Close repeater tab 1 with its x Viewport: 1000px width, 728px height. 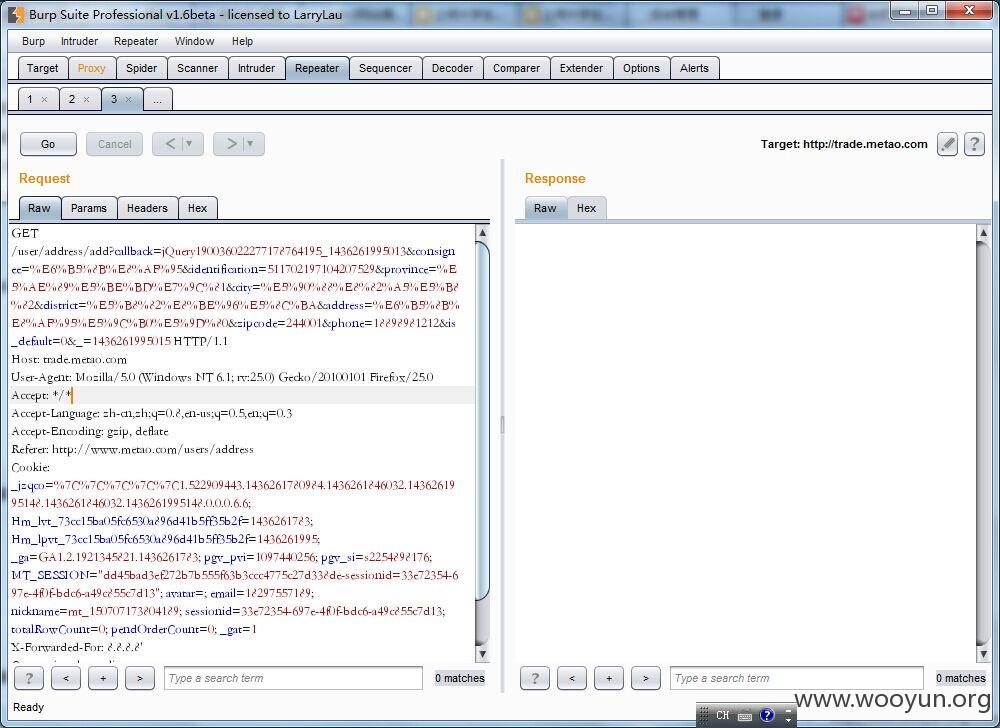click(x=44, y=99)
